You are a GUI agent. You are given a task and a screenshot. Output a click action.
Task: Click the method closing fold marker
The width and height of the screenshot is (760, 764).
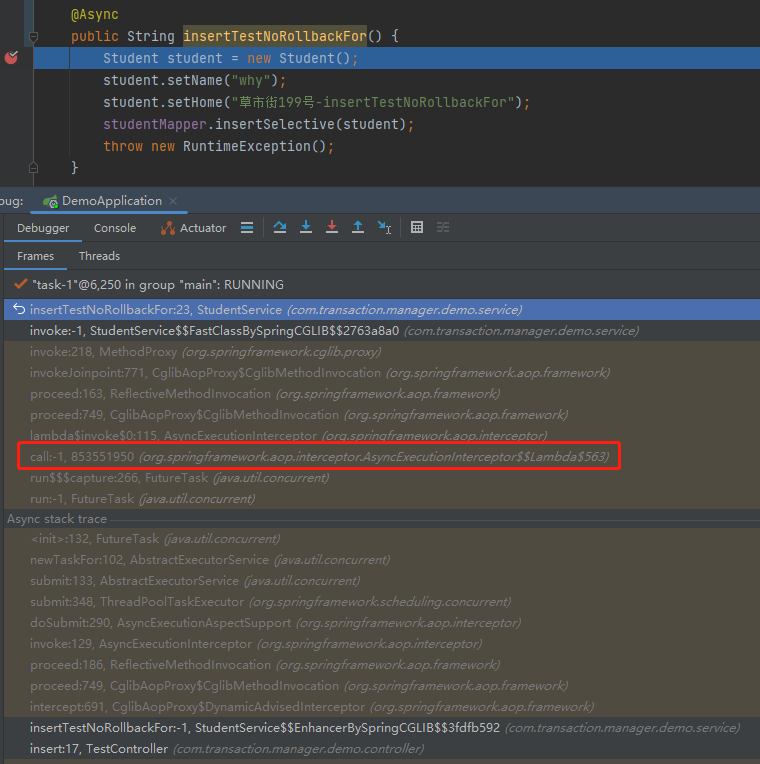click(x=33, y=168)
